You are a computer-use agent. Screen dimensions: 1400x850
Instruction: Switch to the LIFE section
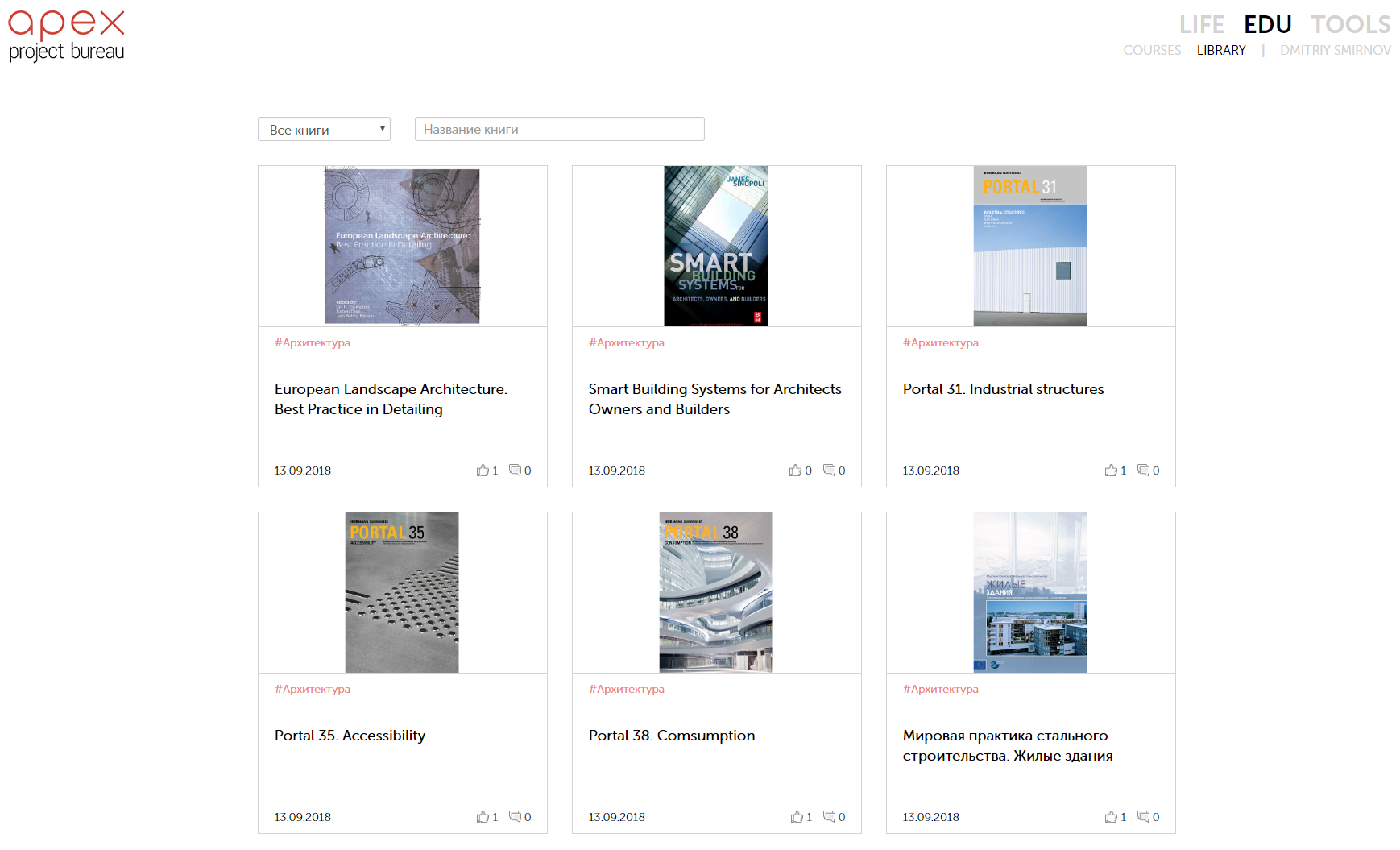click(x=1201, y=25)
